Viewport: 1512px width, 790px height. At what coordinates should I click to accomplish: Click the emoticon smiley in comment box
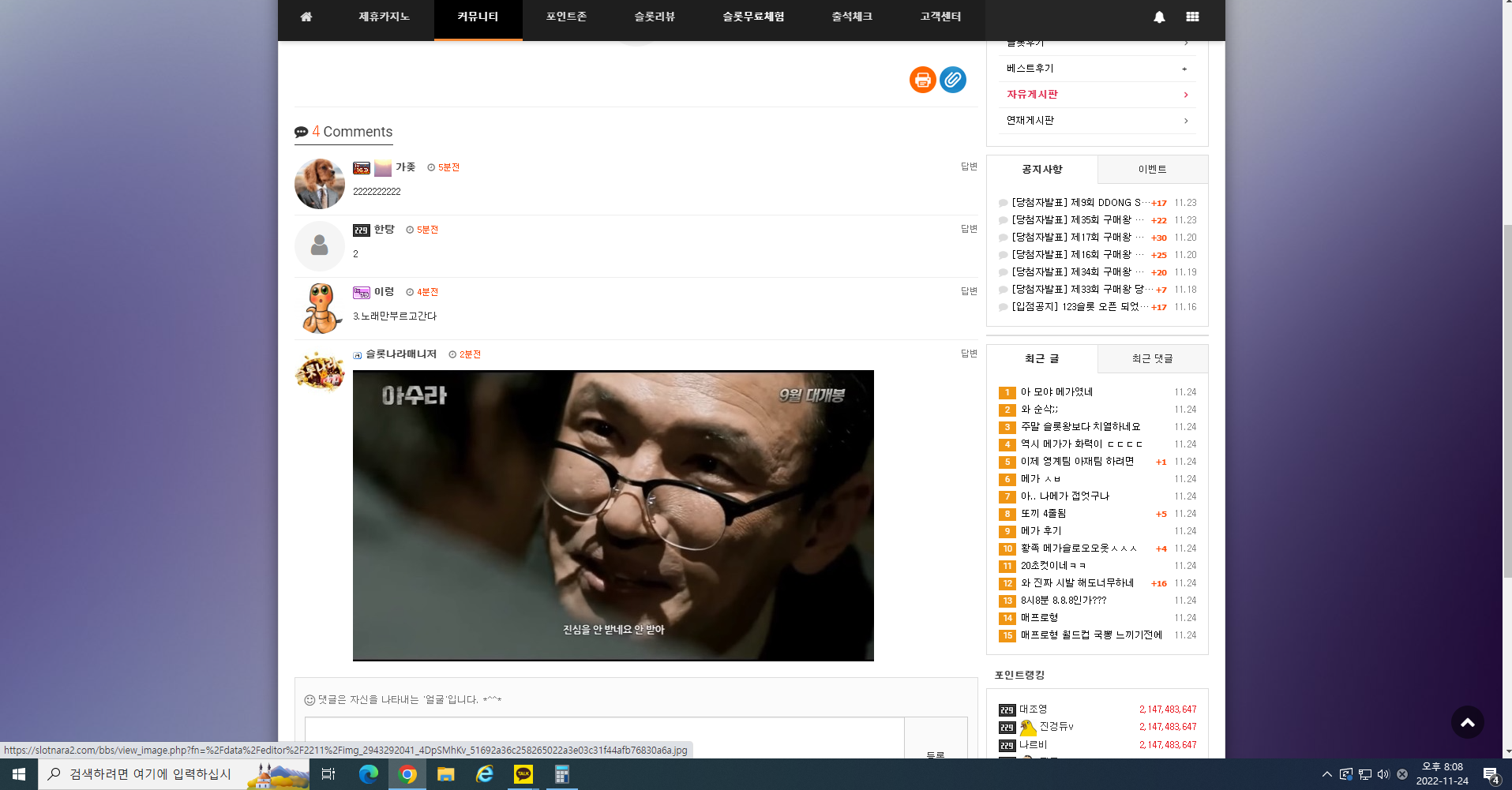pyautogui.click(x=310, y=700)
